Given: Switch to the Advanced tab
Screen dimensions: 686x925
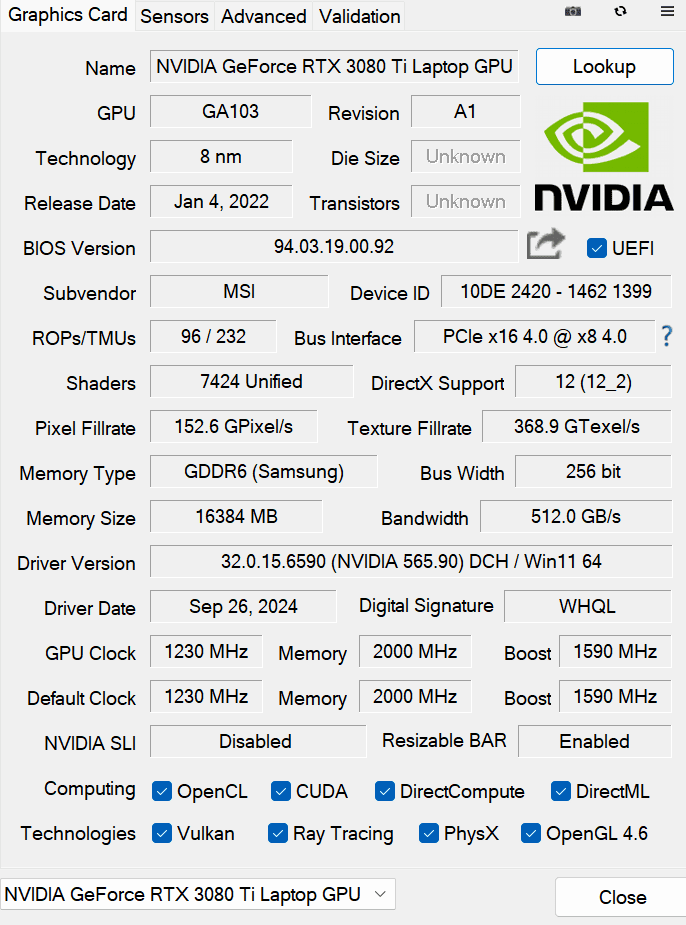Looking at the screenshot, I should tap(264, 16).
